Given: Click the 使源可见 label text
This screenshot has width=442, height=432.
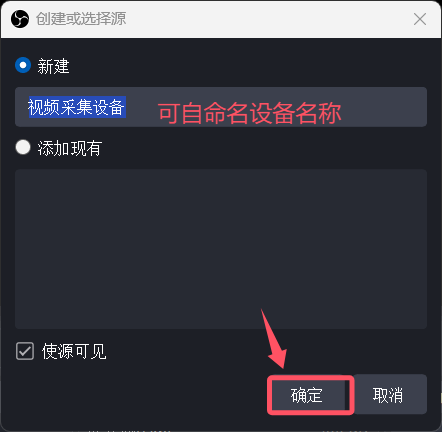Looking at the screenshot, I should pyautogui.click(x=74, y=351).
